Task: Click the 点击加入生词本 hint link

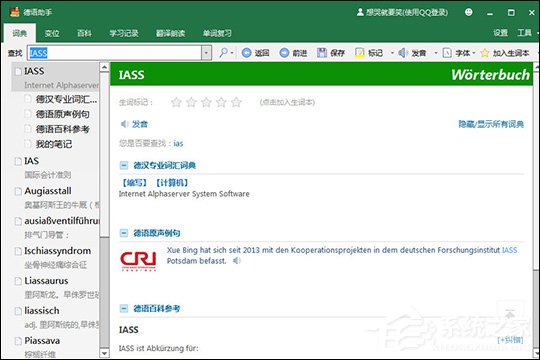Action: 287,102
